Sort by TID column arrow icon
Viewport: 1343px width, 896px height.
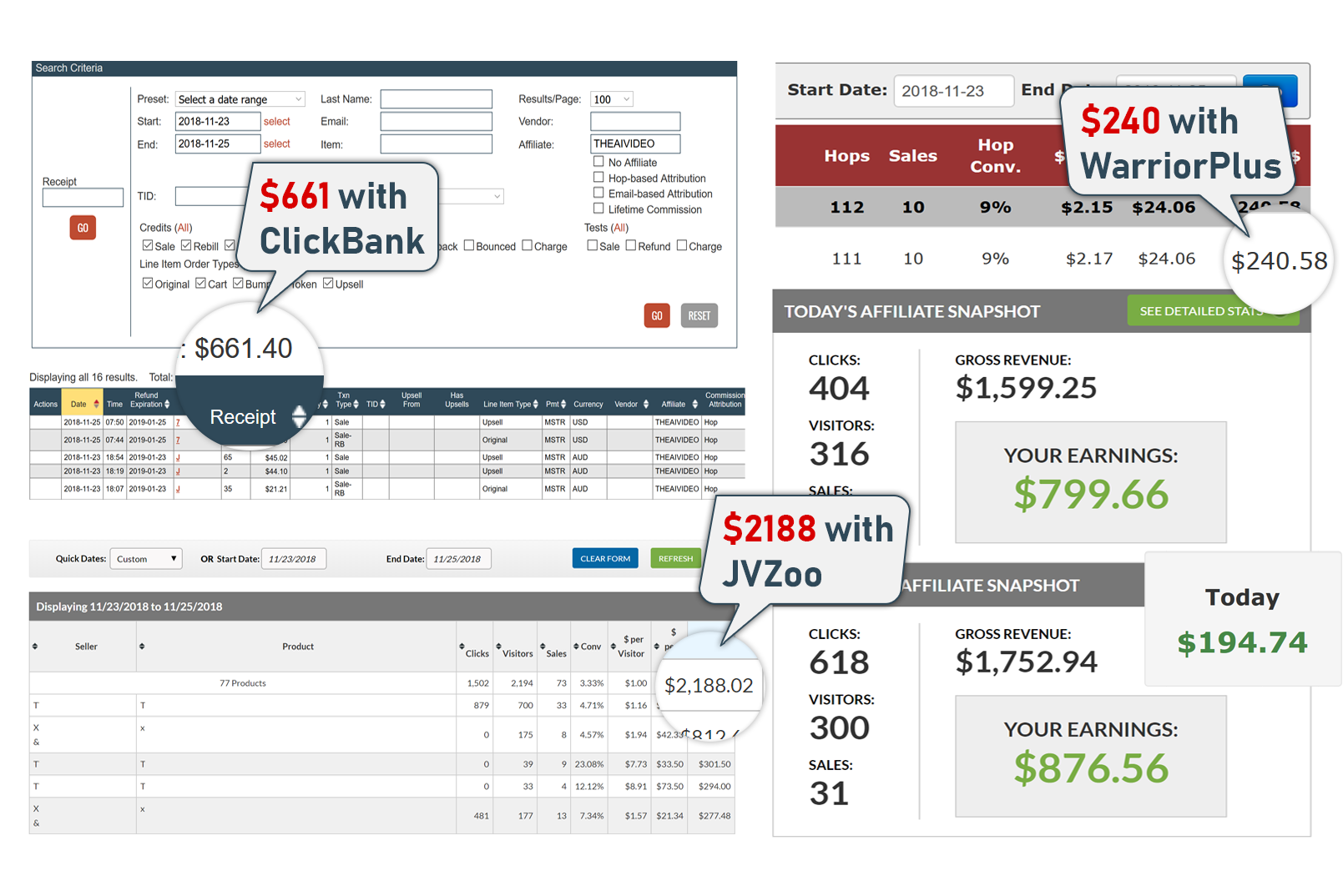pyautogui.click(x=382, y=404)
